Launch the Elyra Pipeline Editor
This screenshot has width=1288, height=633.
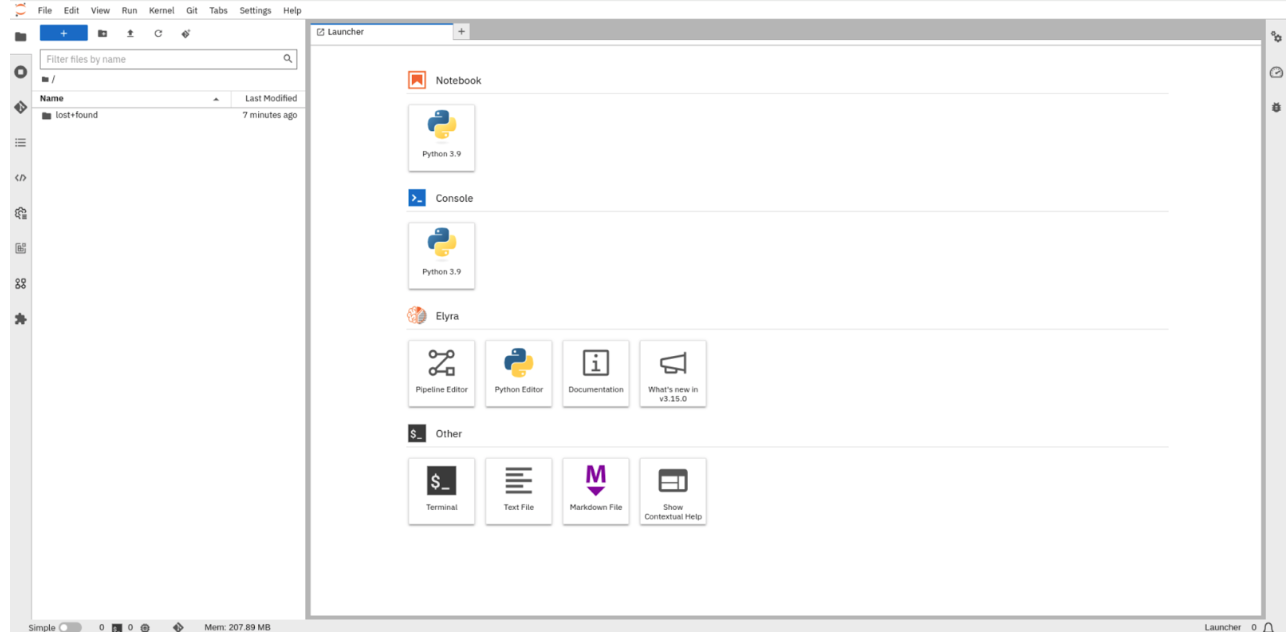coord(441,373)
